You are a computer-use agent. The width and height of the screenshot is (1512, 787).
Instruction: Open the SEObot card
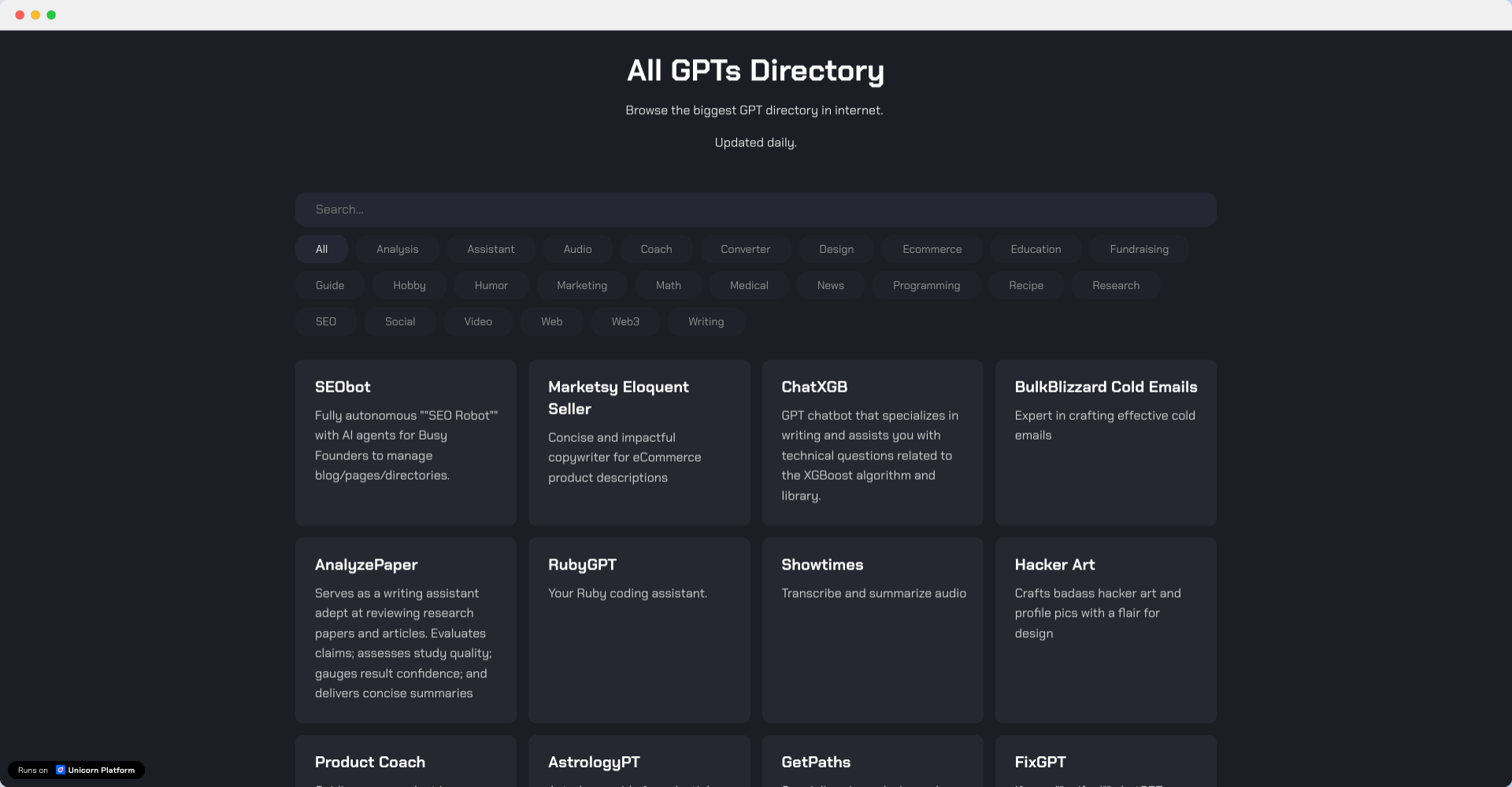pos(406,443)
